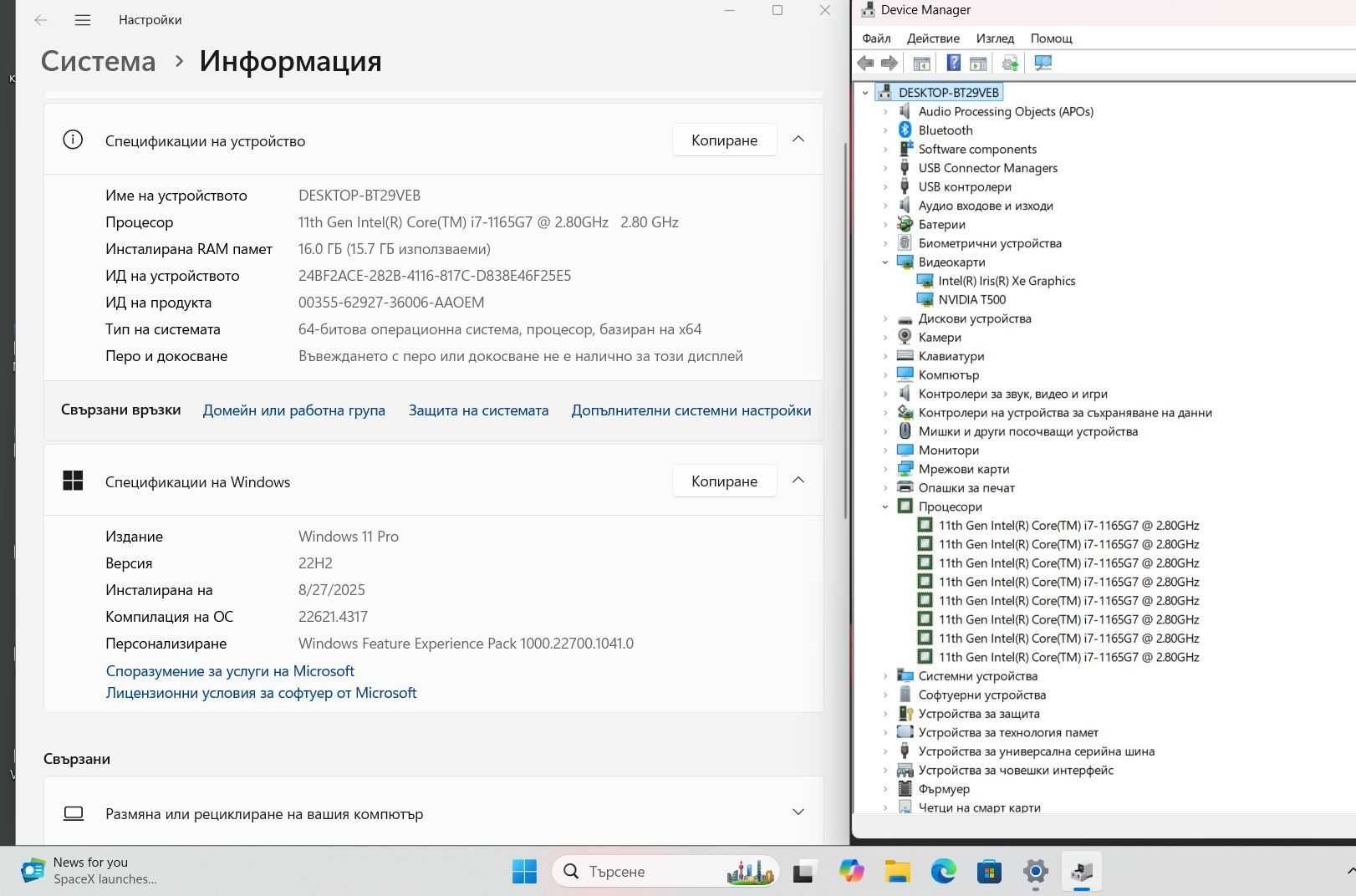
Task: Click the Settings gear taskbar icon
Action: (x=1035, y=872)
